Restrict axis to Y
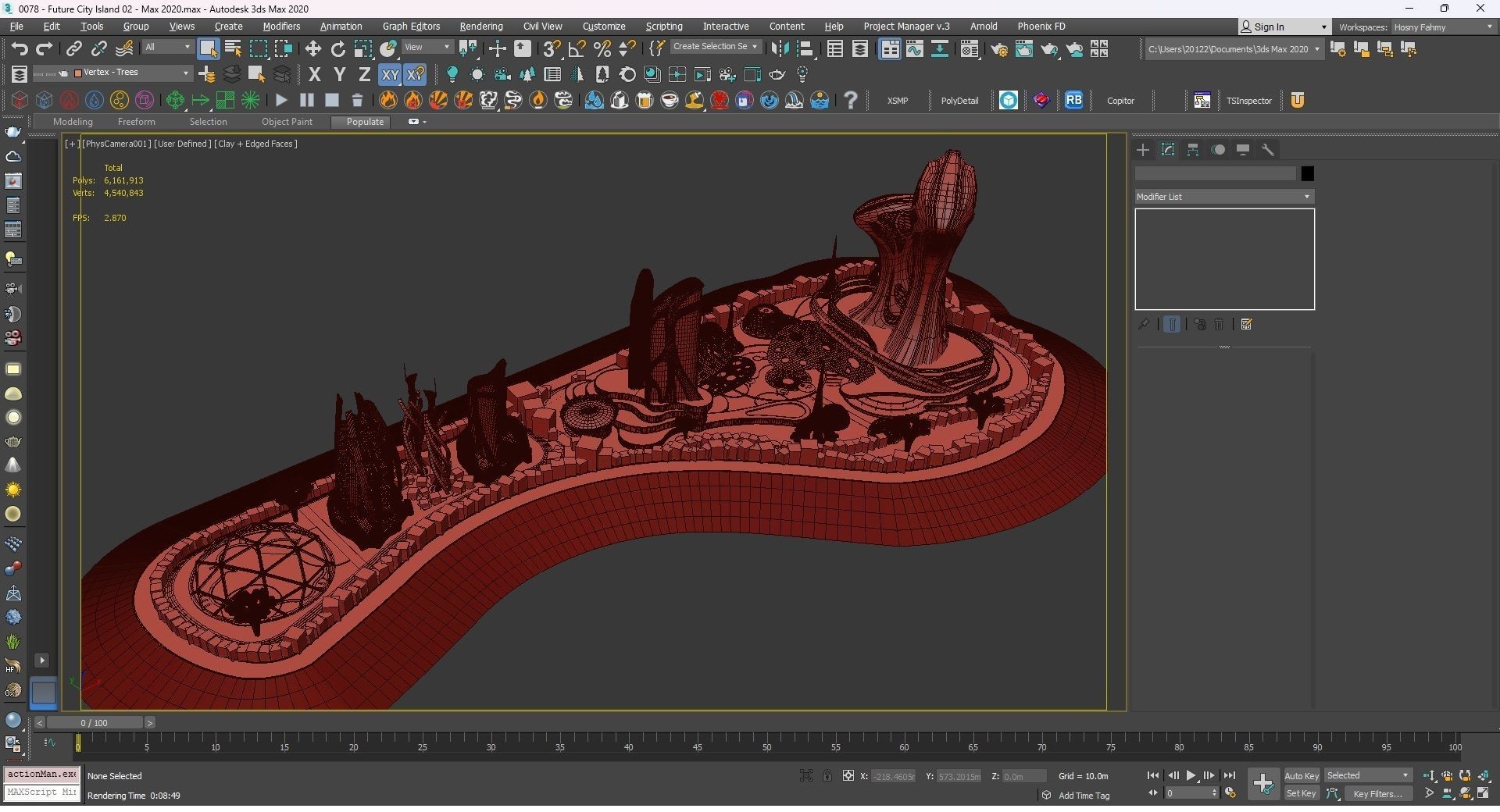The height and width of the screenshot is (812, 1500). [340, 75]
